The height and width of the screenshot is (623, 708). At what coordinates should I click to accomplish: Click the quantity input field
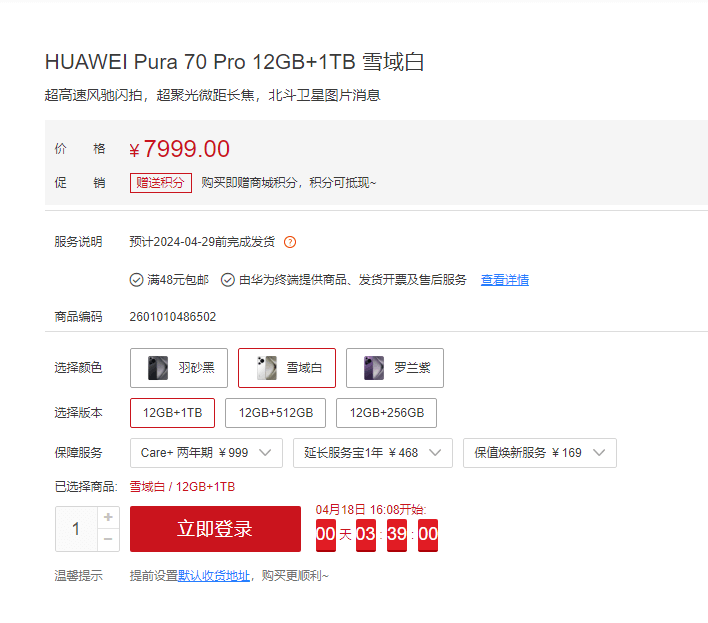tap(76, 529)
